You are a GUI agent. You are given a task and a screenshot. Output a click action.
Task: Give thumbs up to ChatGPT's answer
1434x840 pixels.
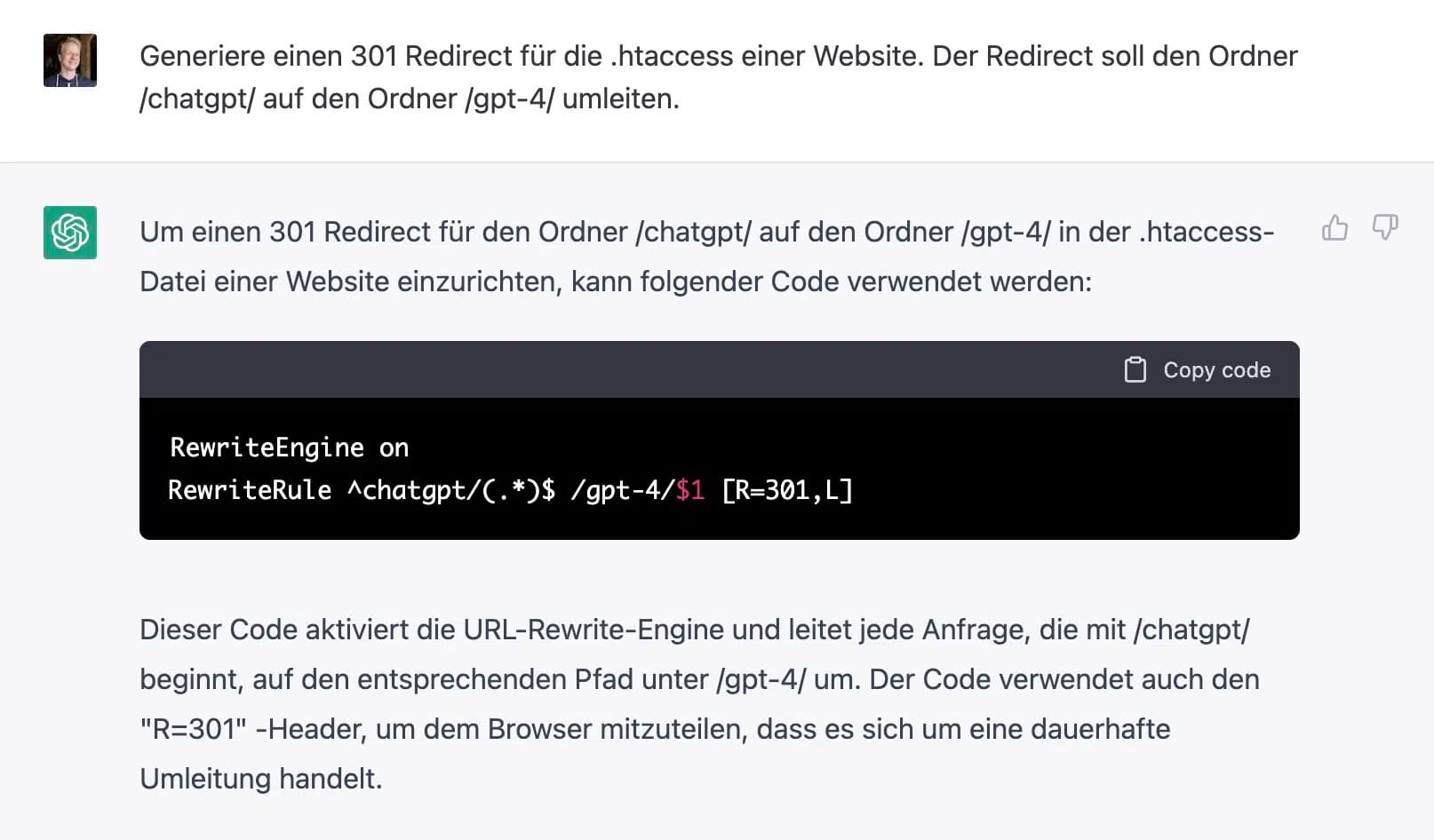pyautogui.click(x=1334, y=228)
